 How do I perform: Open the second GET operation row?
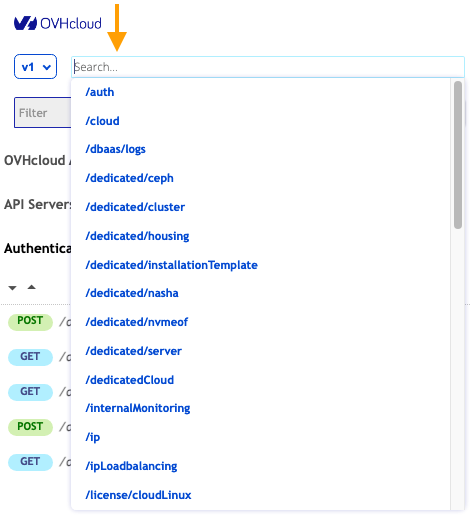[x=39, y=392]
